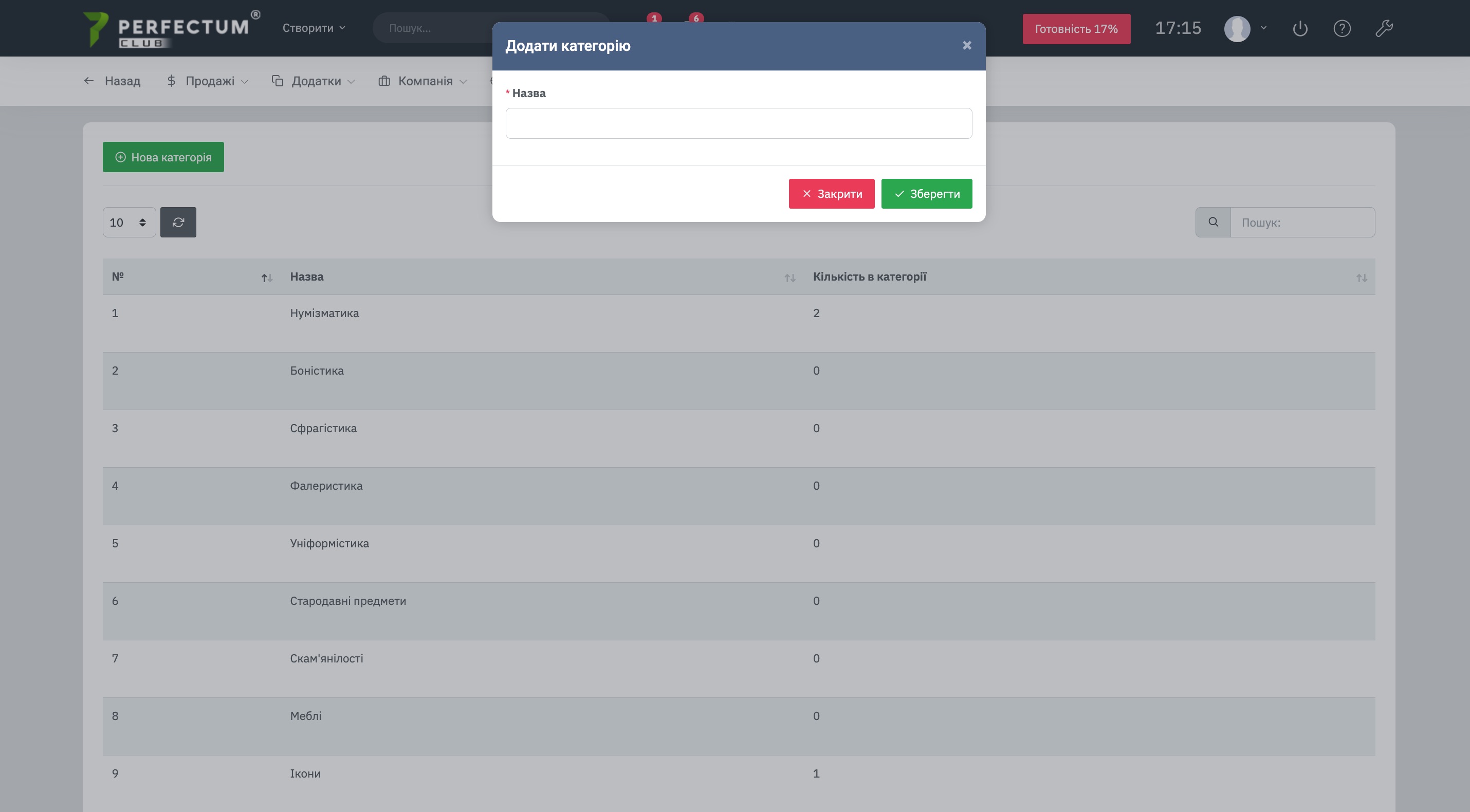The image size is (1470, 812).
Task: Open the Компанія menu
Action: tap(423, 81)
